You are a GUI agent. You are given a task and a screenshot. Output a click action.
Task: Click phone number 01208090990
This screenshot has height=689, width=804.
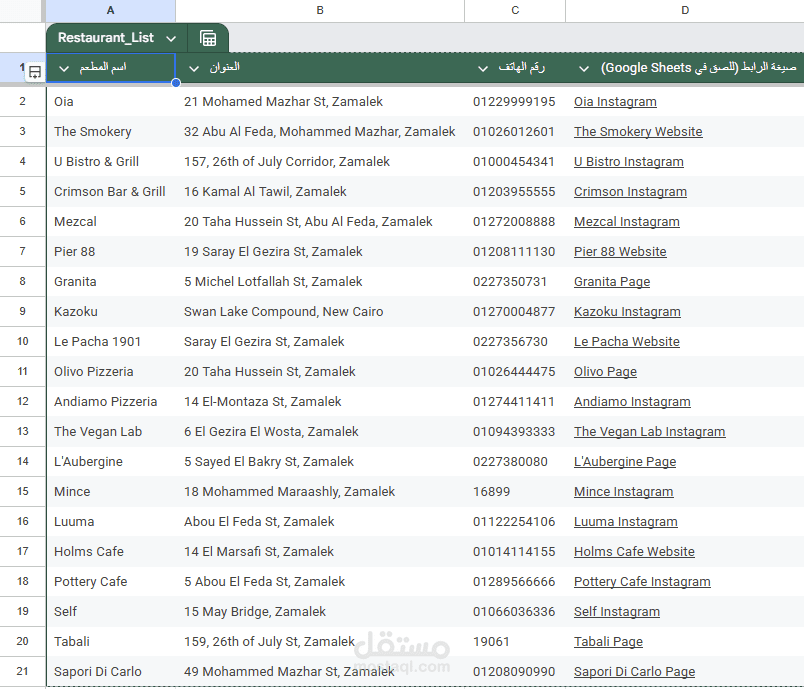(x=514, y=672)
